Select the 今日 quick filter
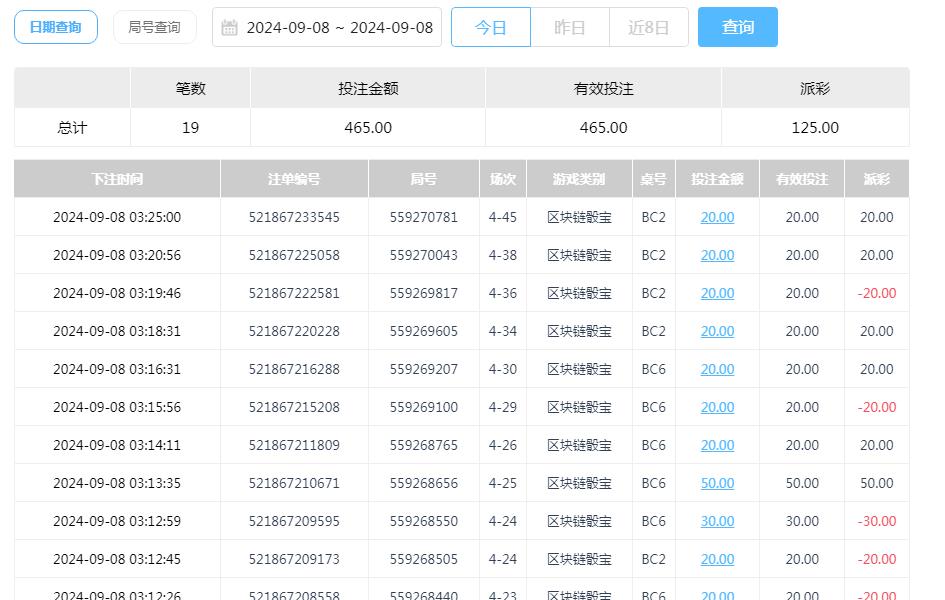945x600 pixels. (490, 27)
